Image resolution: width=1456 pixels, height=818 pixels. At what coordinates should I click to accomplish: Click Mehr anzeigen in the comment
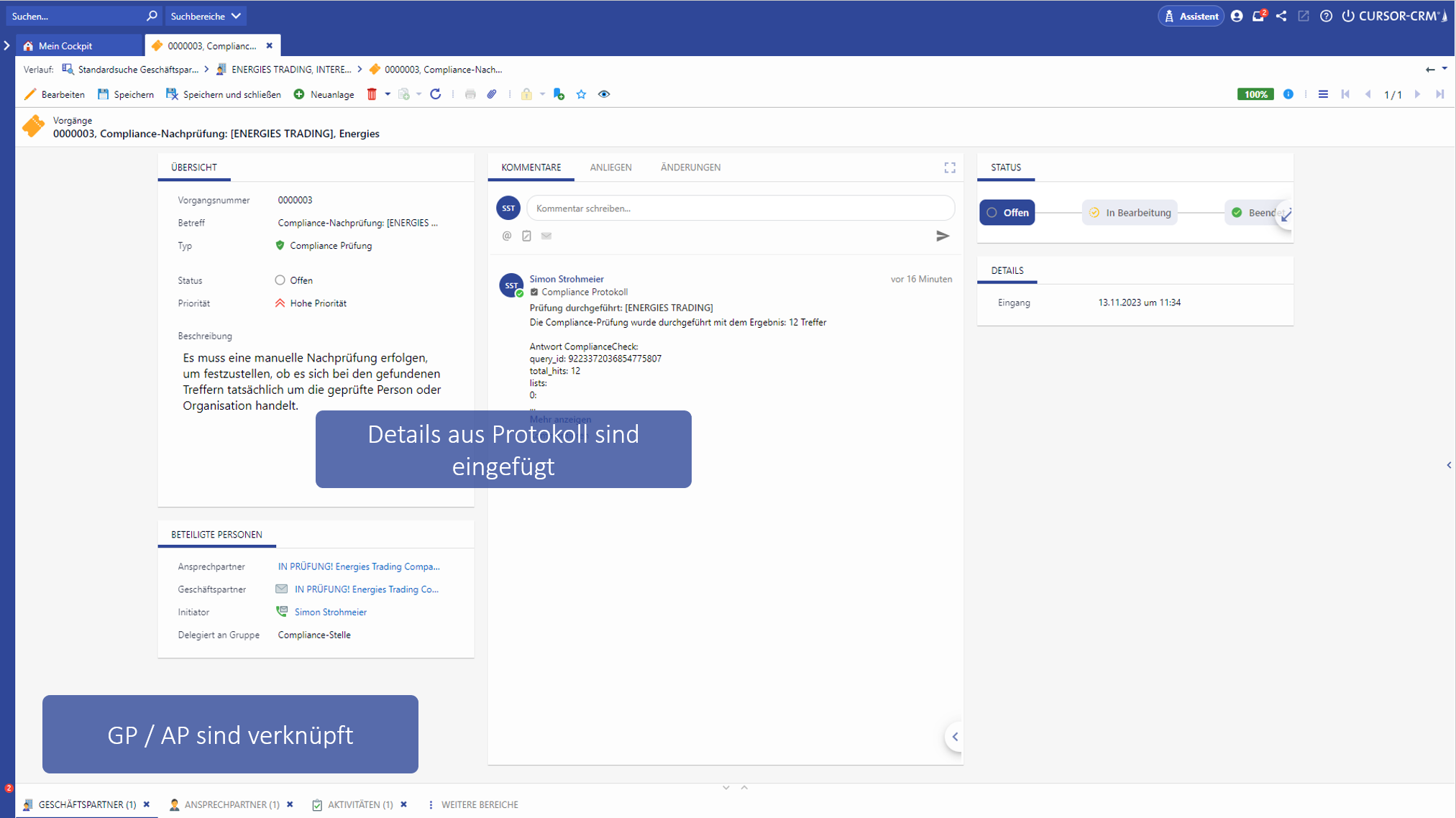(560, 419)
